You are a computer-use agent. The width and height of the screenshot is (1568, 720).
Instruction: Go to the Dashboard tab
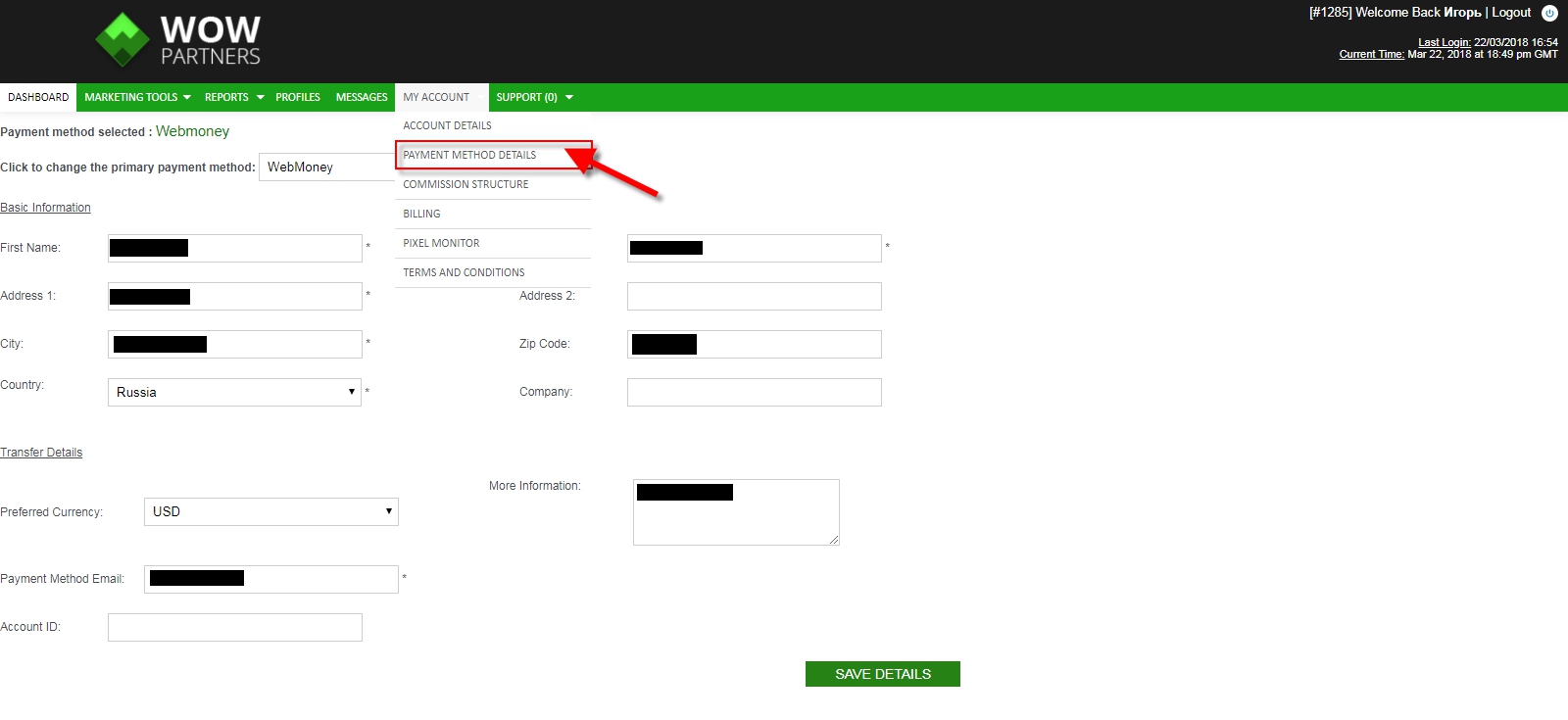tap(38, 97)
